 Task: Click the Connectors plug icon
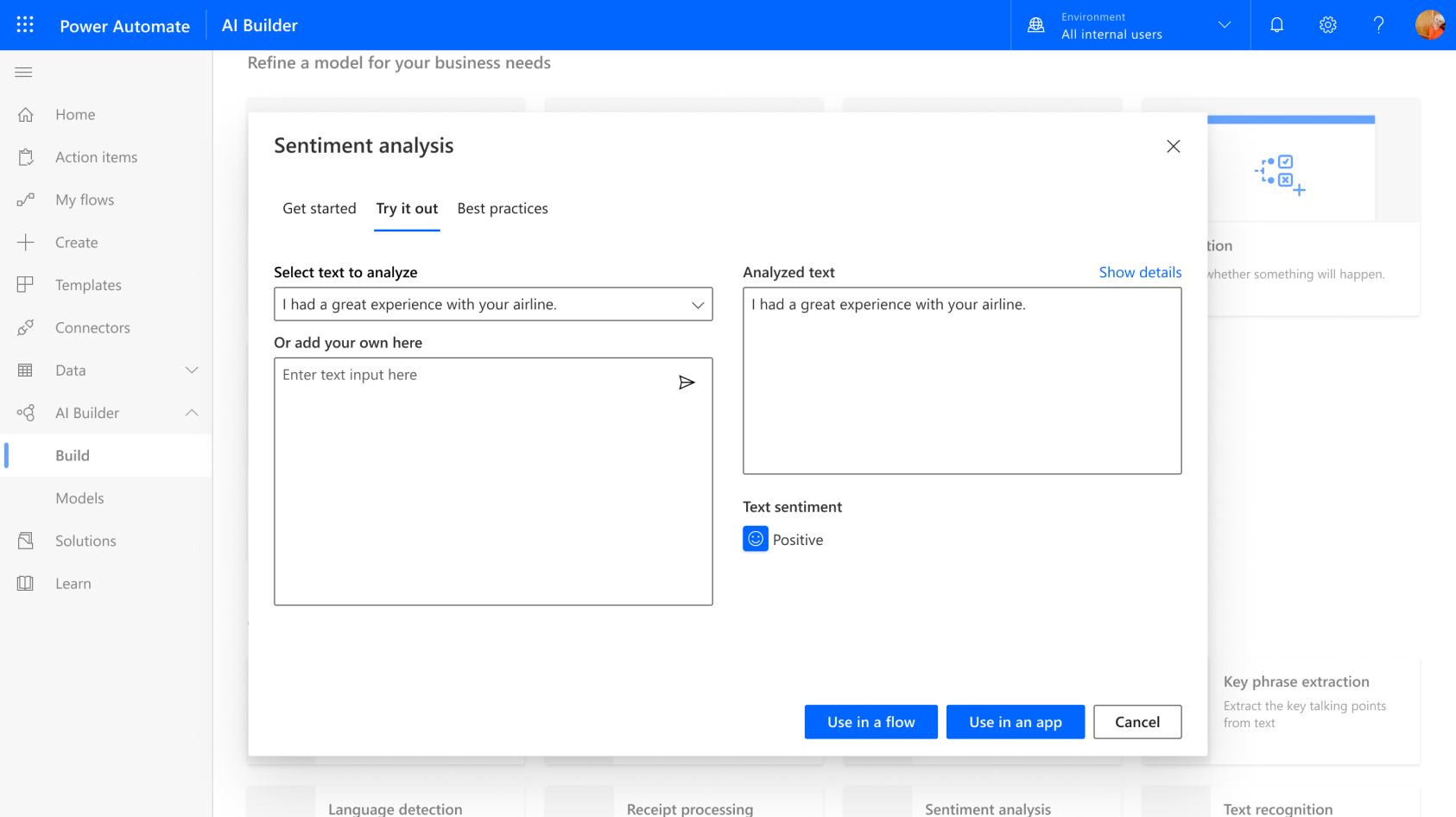coord(26,327)
